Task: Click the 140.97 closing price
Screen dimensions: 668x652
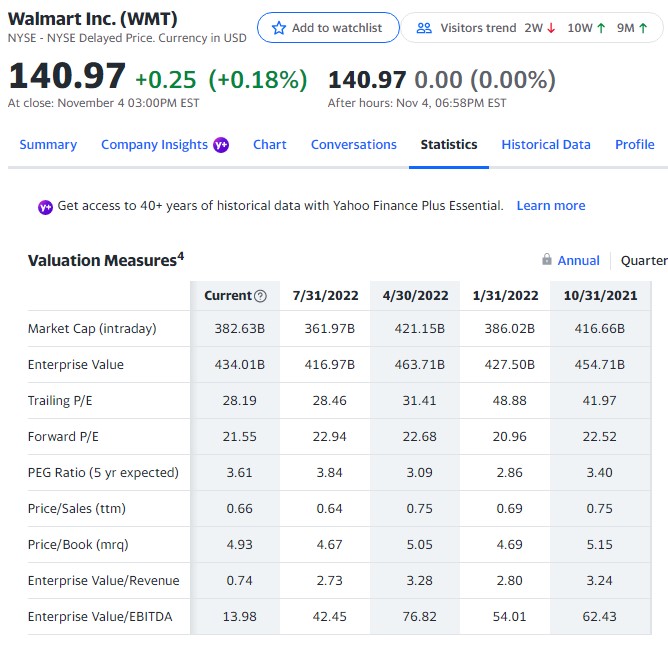Action: point(67,76)
